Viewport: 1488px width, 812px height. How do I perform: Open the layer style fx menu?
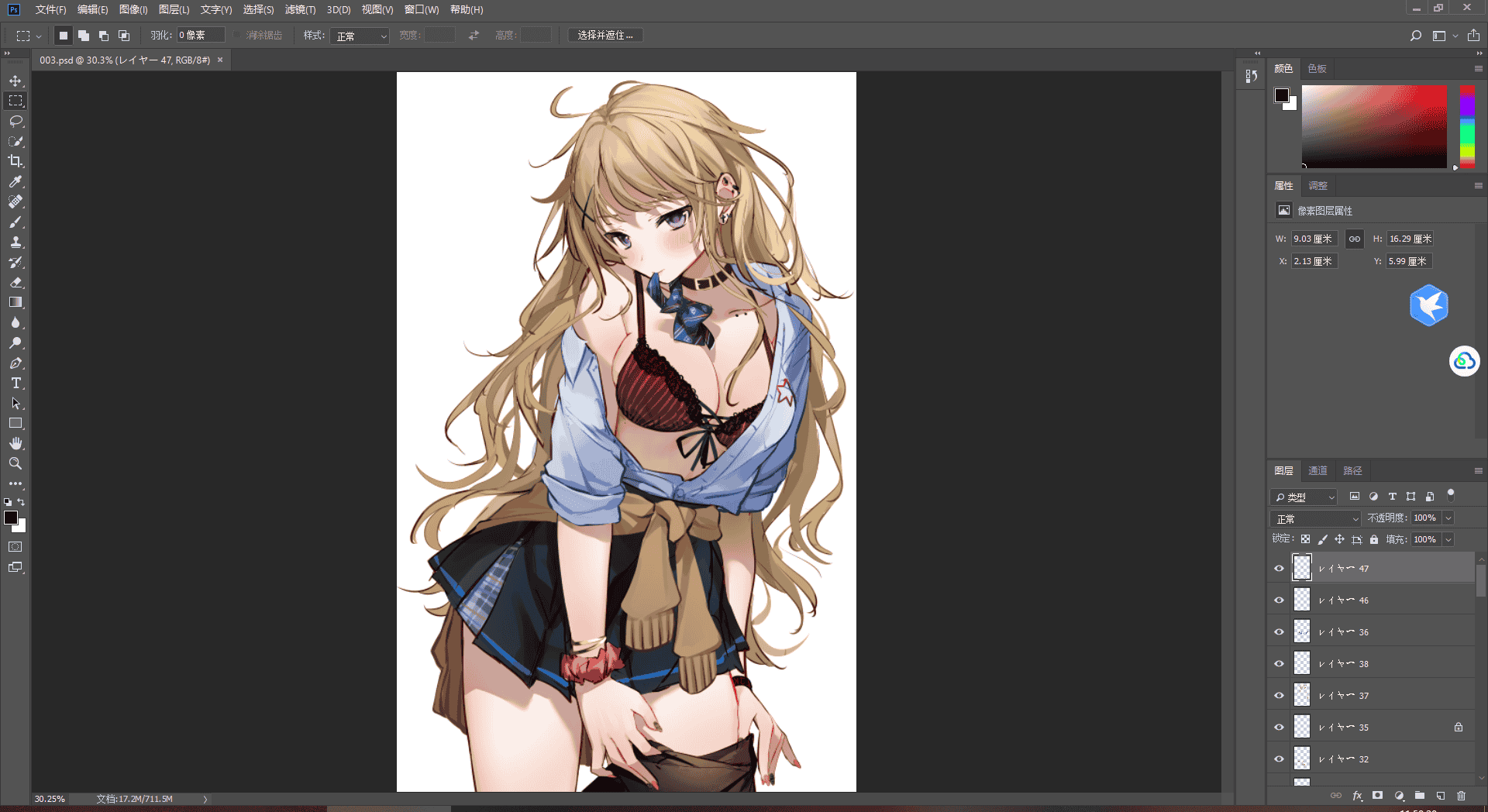coord(1357,796)
